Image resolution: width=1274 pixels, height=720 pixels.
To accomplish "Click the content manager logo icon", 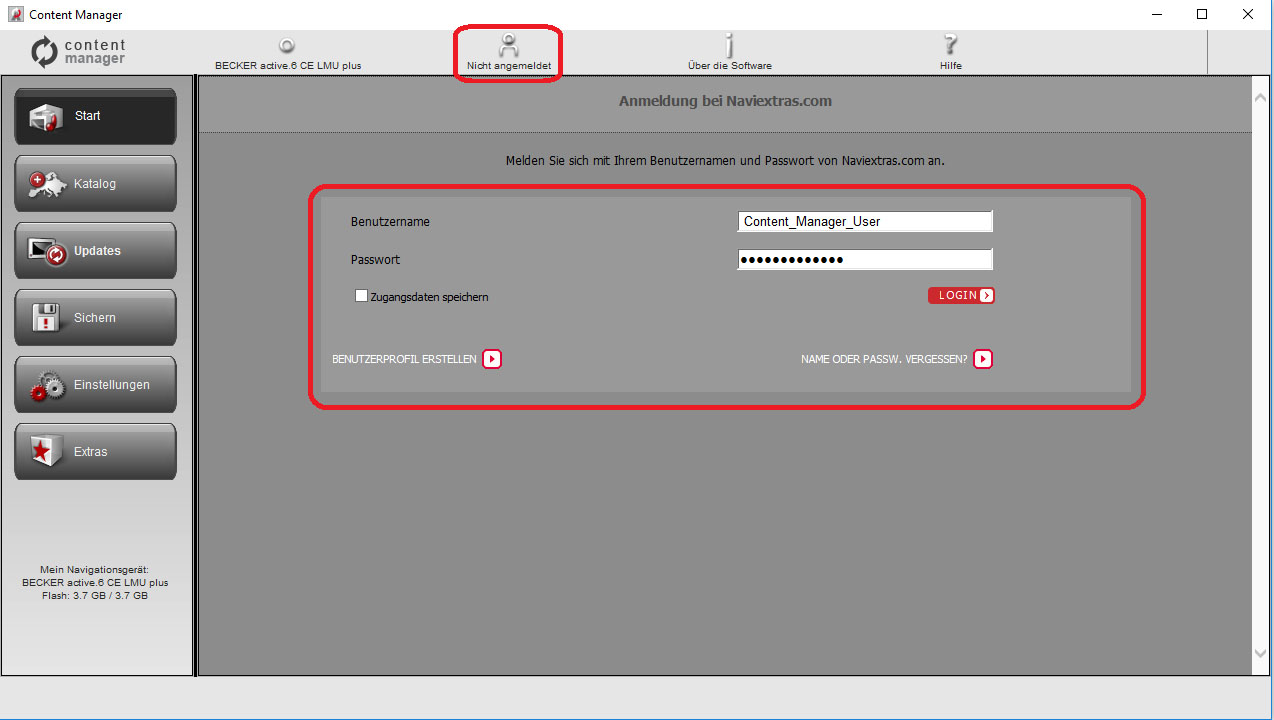I will coord(45,52).
